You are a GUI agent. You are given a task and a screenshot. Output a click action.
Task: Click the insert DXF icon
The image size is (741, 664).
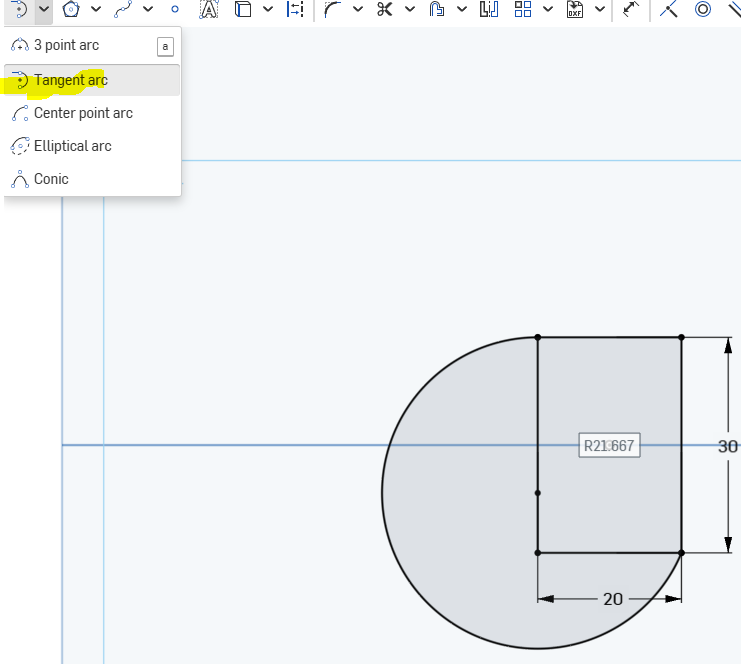pyautogui.click(x=575, y=10)
